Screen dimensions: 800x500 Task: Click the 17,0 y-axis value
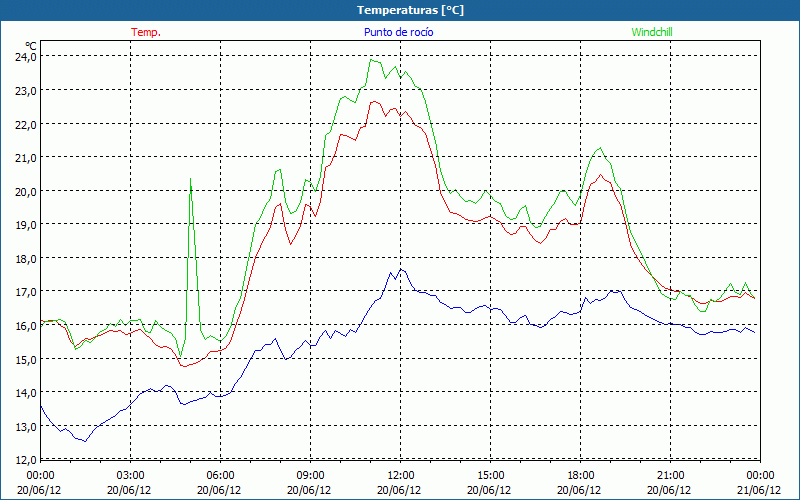pos(26,292)
